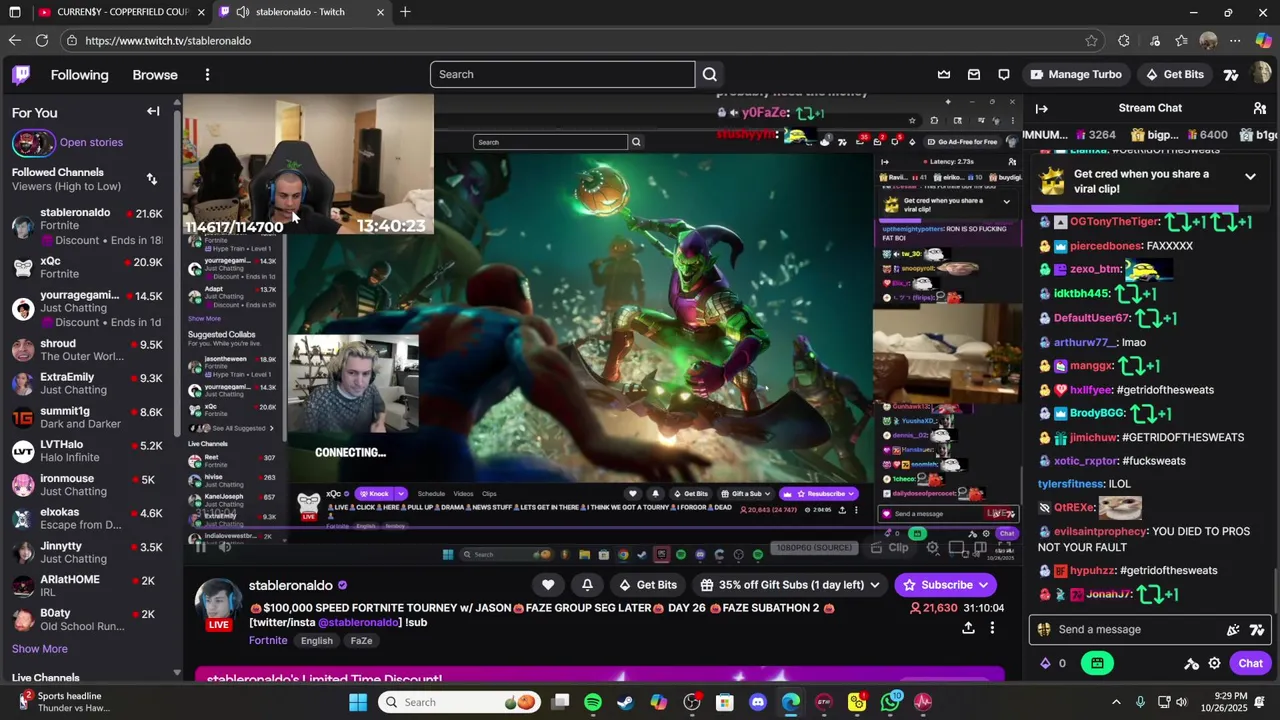Change followed channels sort order

152,179
